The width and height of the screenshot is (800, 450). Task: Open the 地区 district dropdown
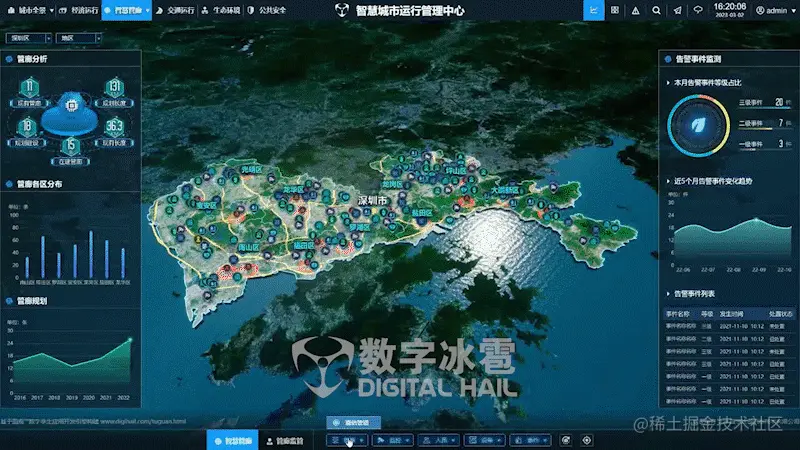79,38
